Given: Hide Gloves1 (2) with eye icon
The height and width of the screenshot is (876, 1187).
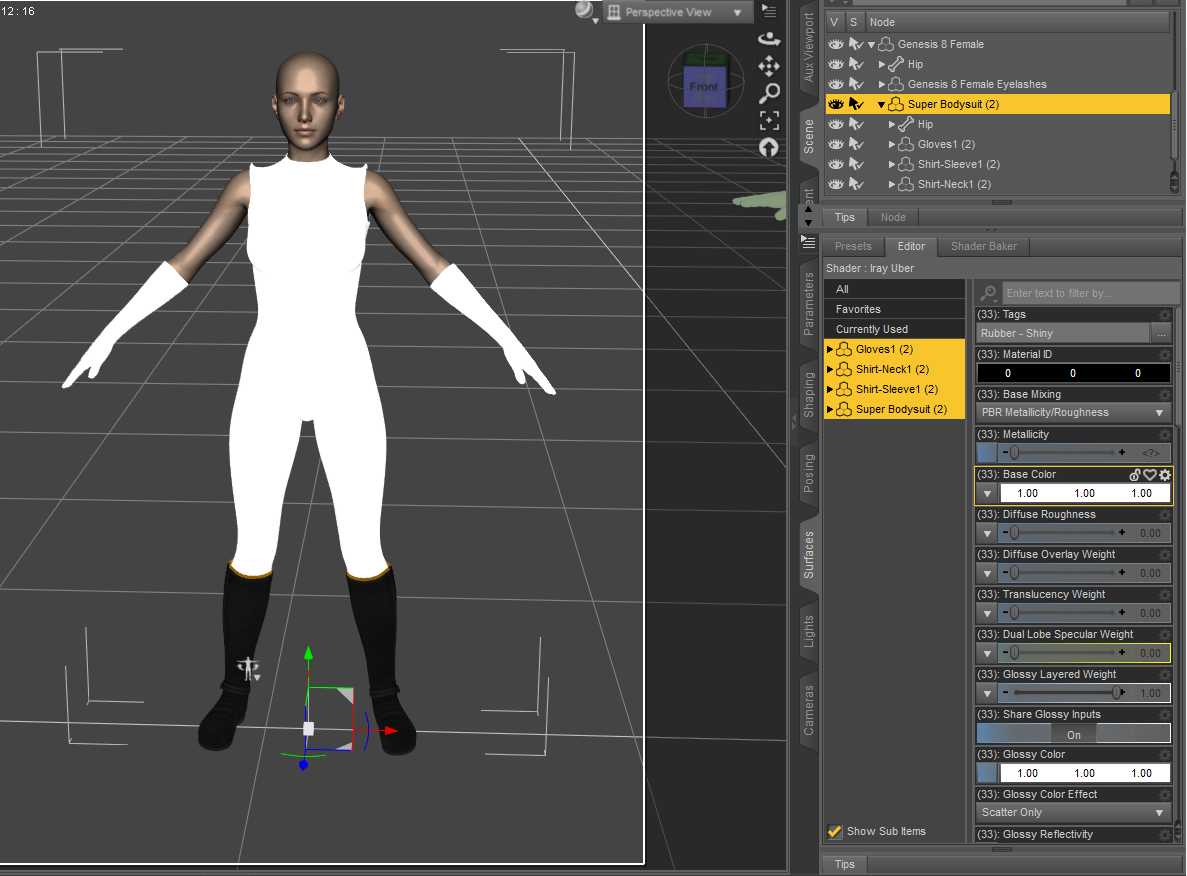Looking at the screenshot, I should [x=836, y=144].
